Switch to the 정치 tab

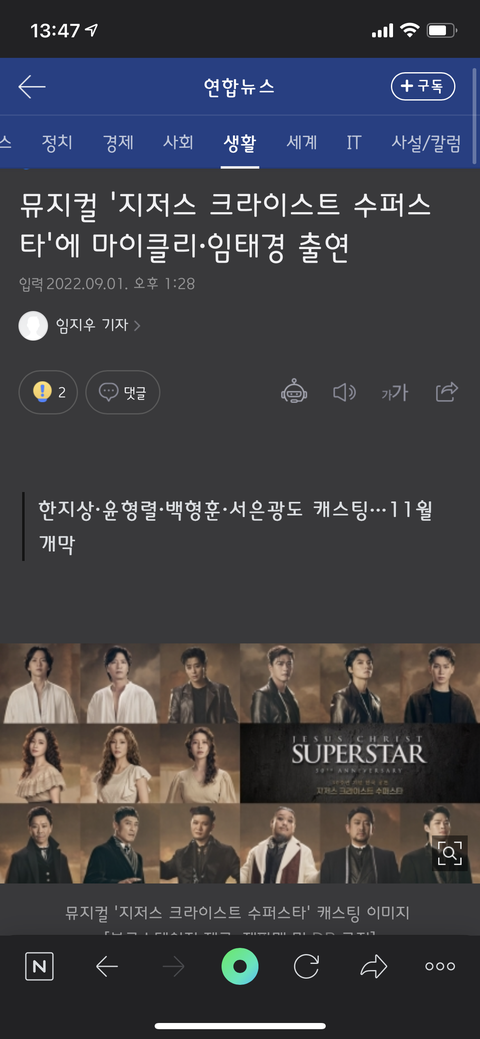pyautogui.click(x=57, y=142)
